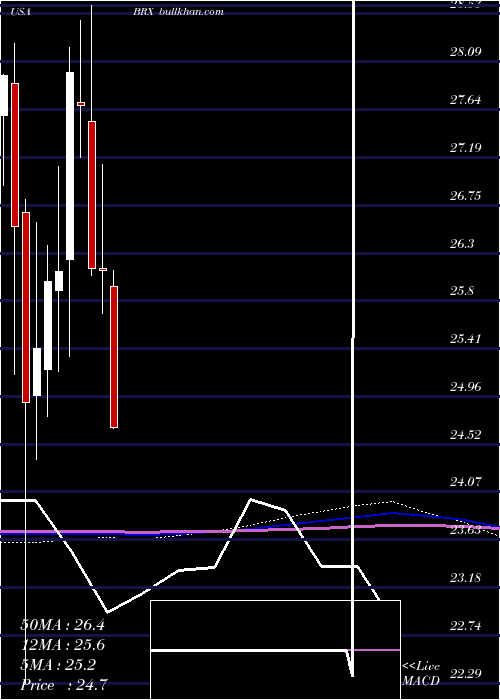Click the 26.75 price axis label
Image resolution: width=500 pixels, height=700 pixels.
[x=466, y=196]
